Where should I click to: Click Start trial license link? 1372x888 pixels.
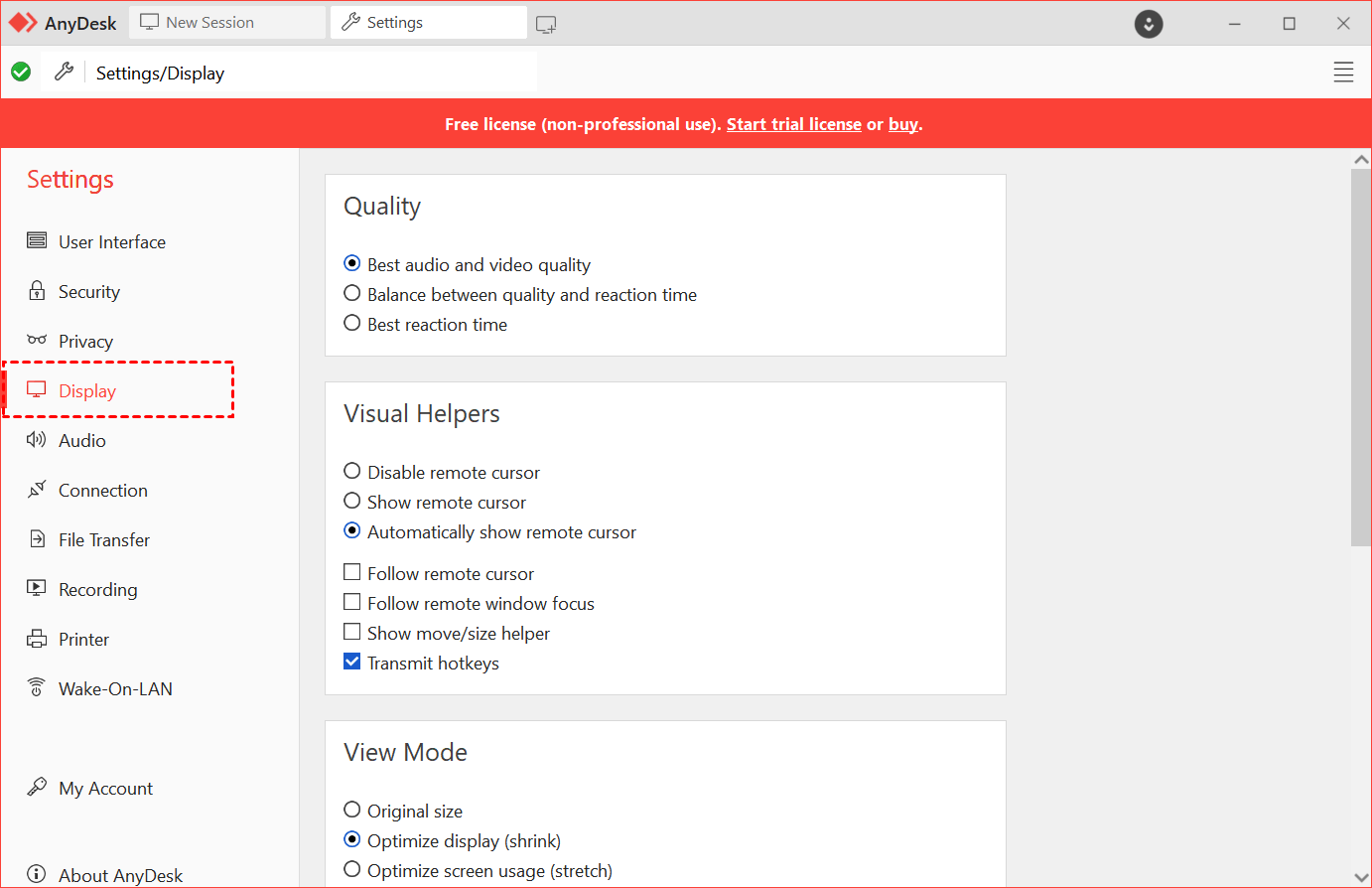pos(794,124)
